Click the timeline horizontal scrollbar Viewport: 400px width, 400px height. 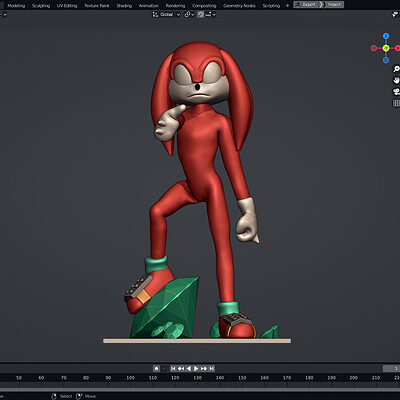click(200, 389)
